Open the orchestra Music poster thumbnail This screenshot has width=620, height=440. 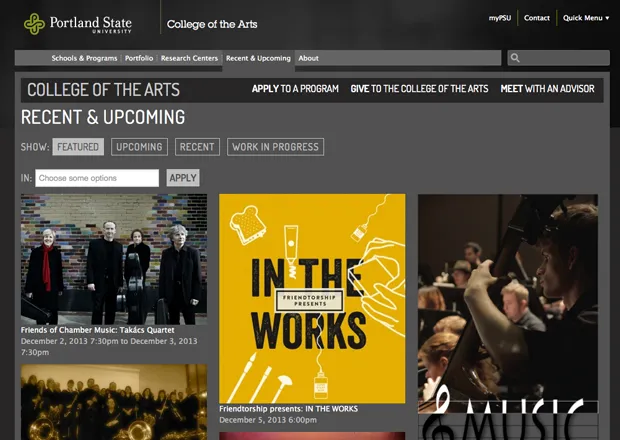[508, 317]
